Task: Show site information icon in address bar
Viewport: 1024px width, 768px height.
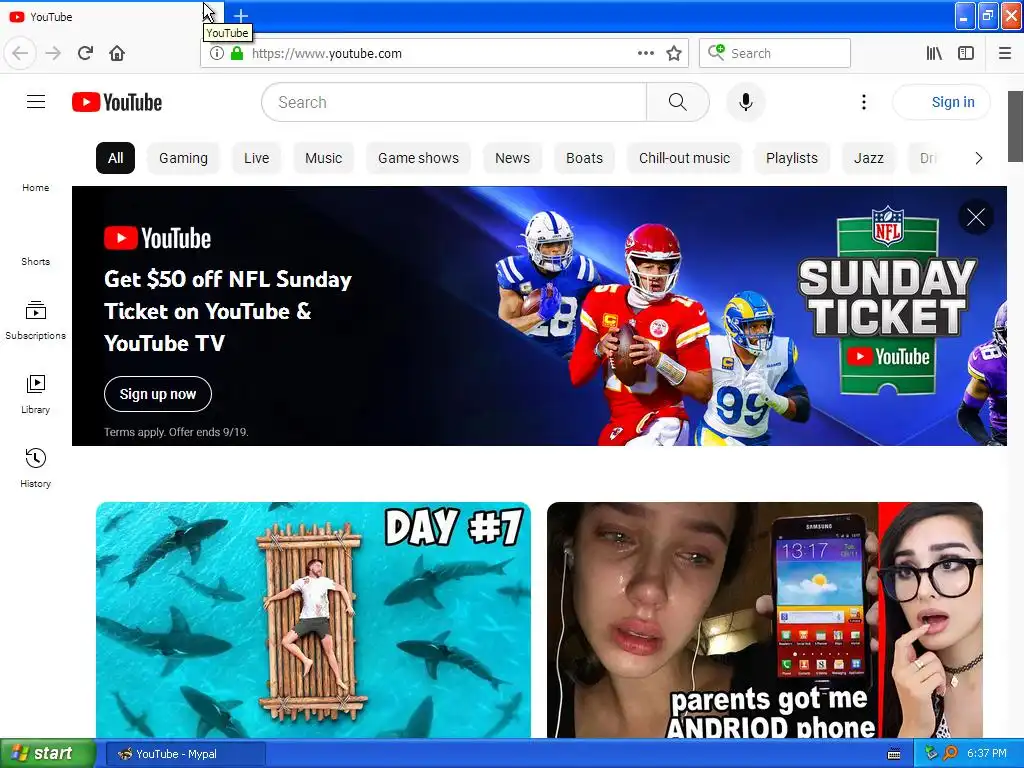Action: [216, 53]
